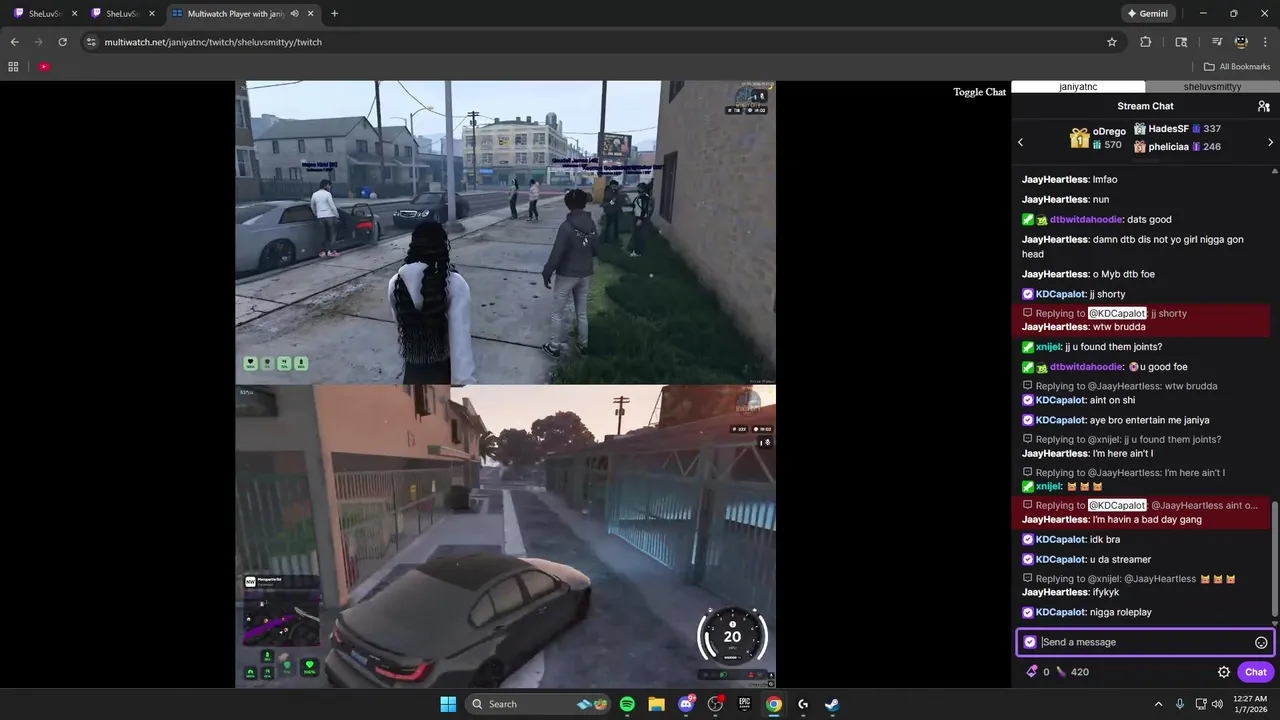Screen dimensions: 1280x720
Task: Open Chrome from the taskbar
Action: [774, 704]
